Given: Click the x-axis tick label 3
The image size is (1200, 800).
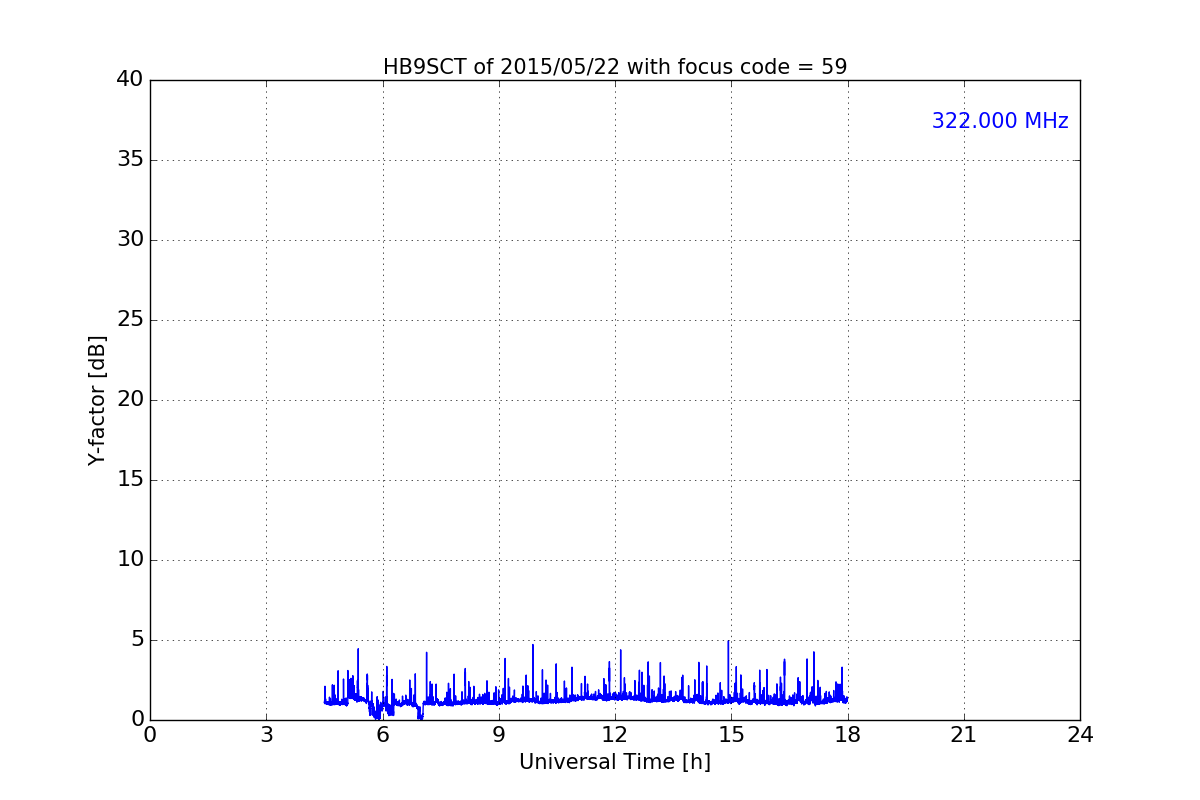Looking at the screenshot, I should (x=266, y=735).
